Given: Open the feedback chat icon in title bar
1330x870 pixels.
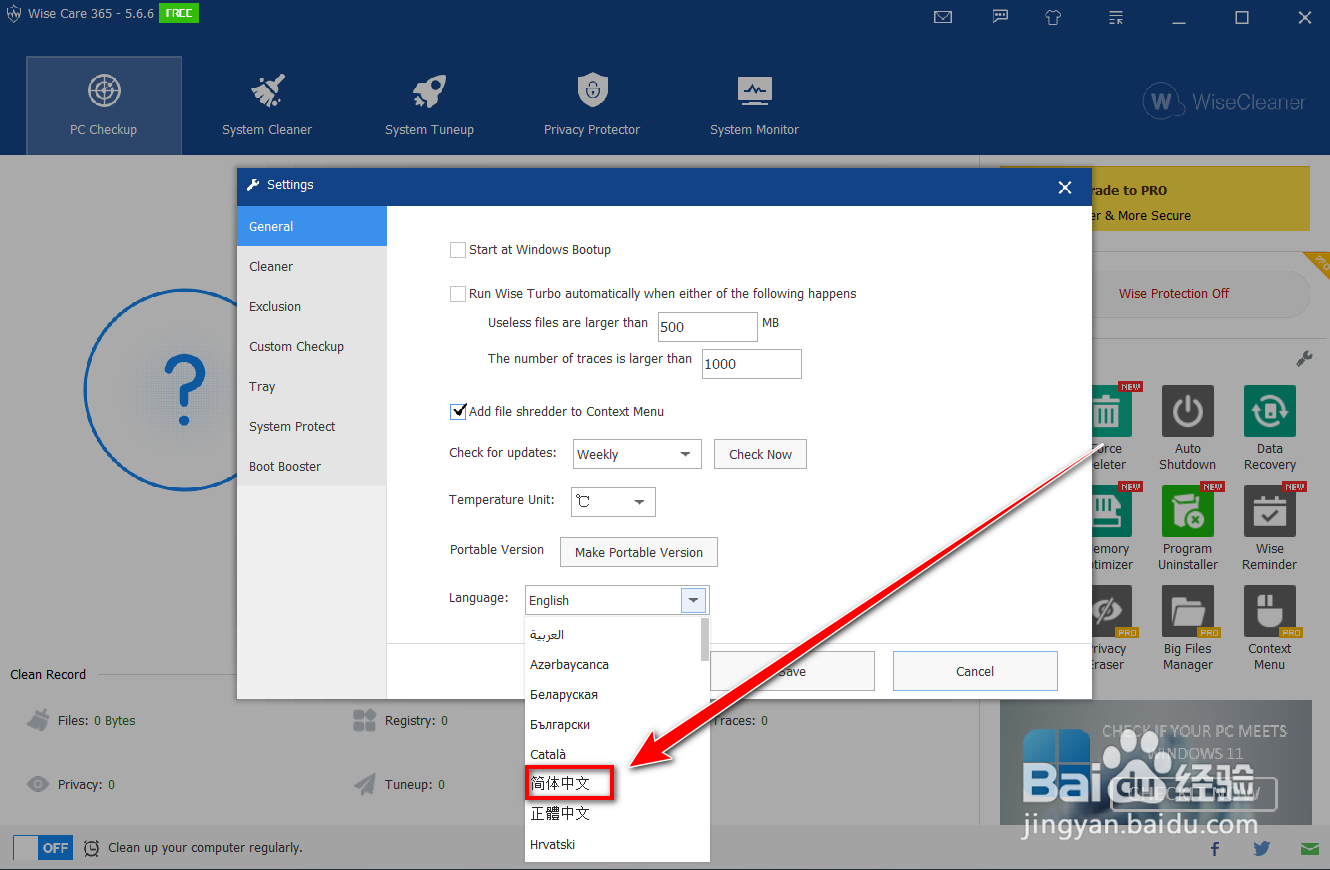Looking at the screenshot, I should 1000,17.
